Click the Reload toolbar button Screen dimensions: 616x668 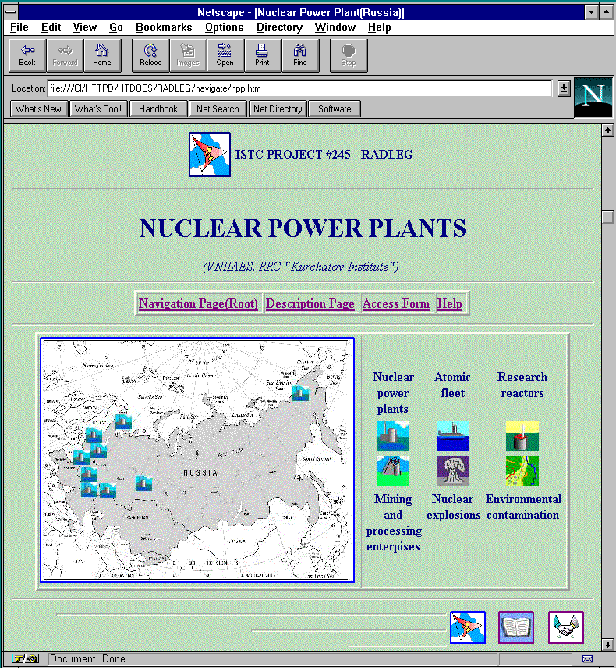point(150,55)
